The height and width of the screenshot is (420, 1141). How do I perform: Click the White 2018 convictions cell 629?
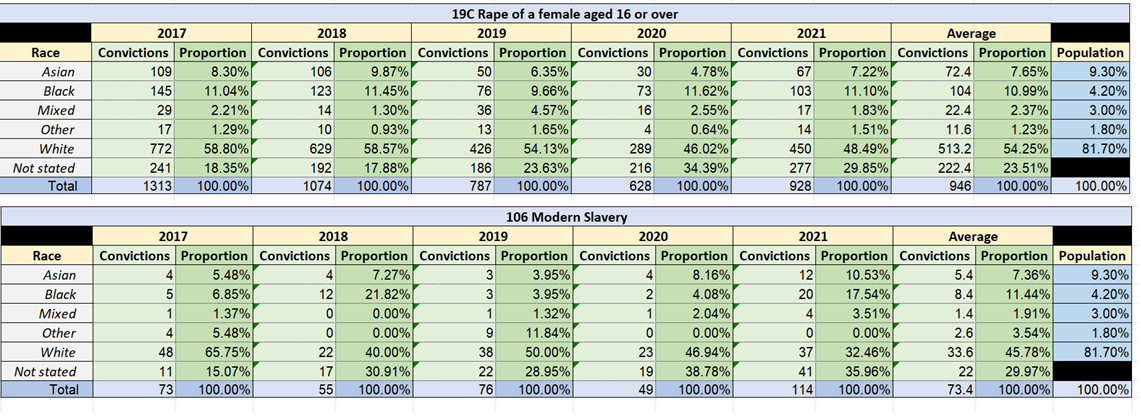(293, 148)
